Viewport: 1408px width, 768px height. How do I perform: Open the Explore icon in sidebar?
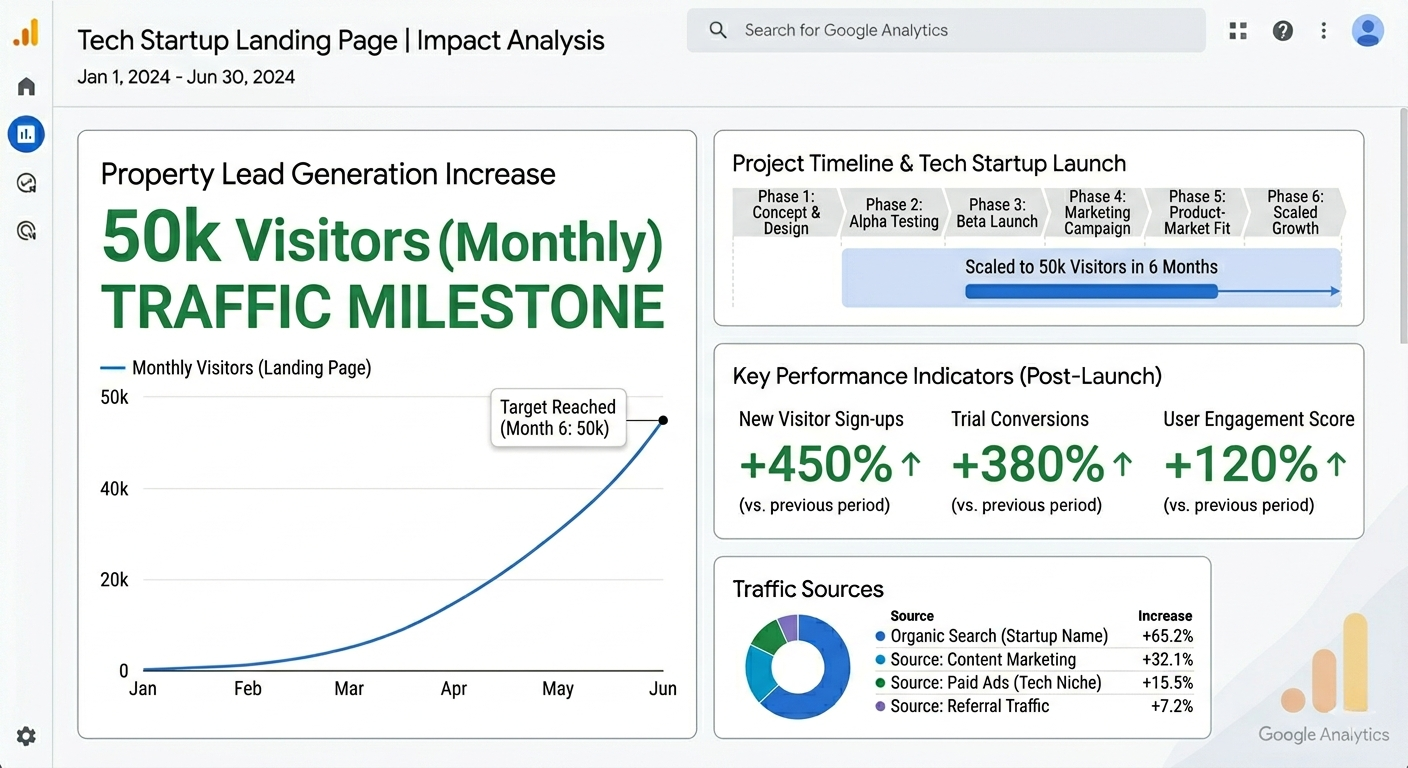27,183
